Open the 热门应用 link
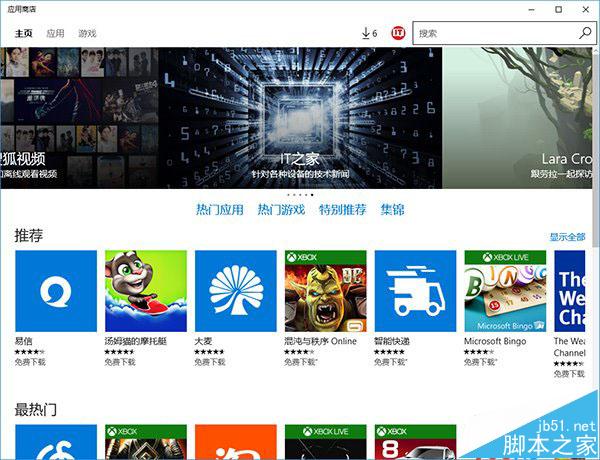 coord(220,210)
